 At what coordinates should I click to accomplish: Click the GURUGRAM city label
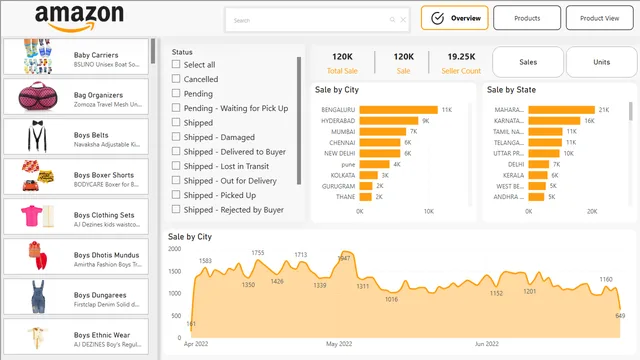338,186
